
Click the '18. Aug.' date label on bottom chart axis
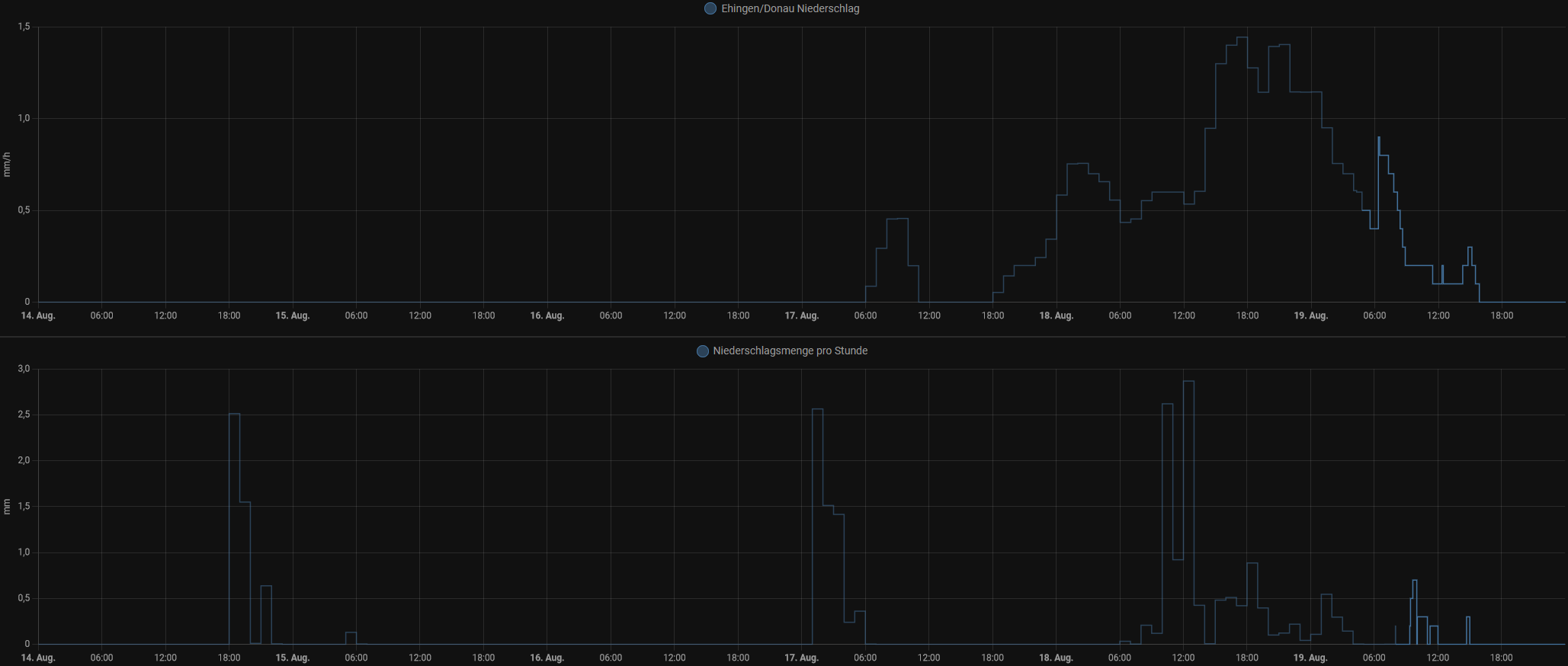coord(1056,658)
